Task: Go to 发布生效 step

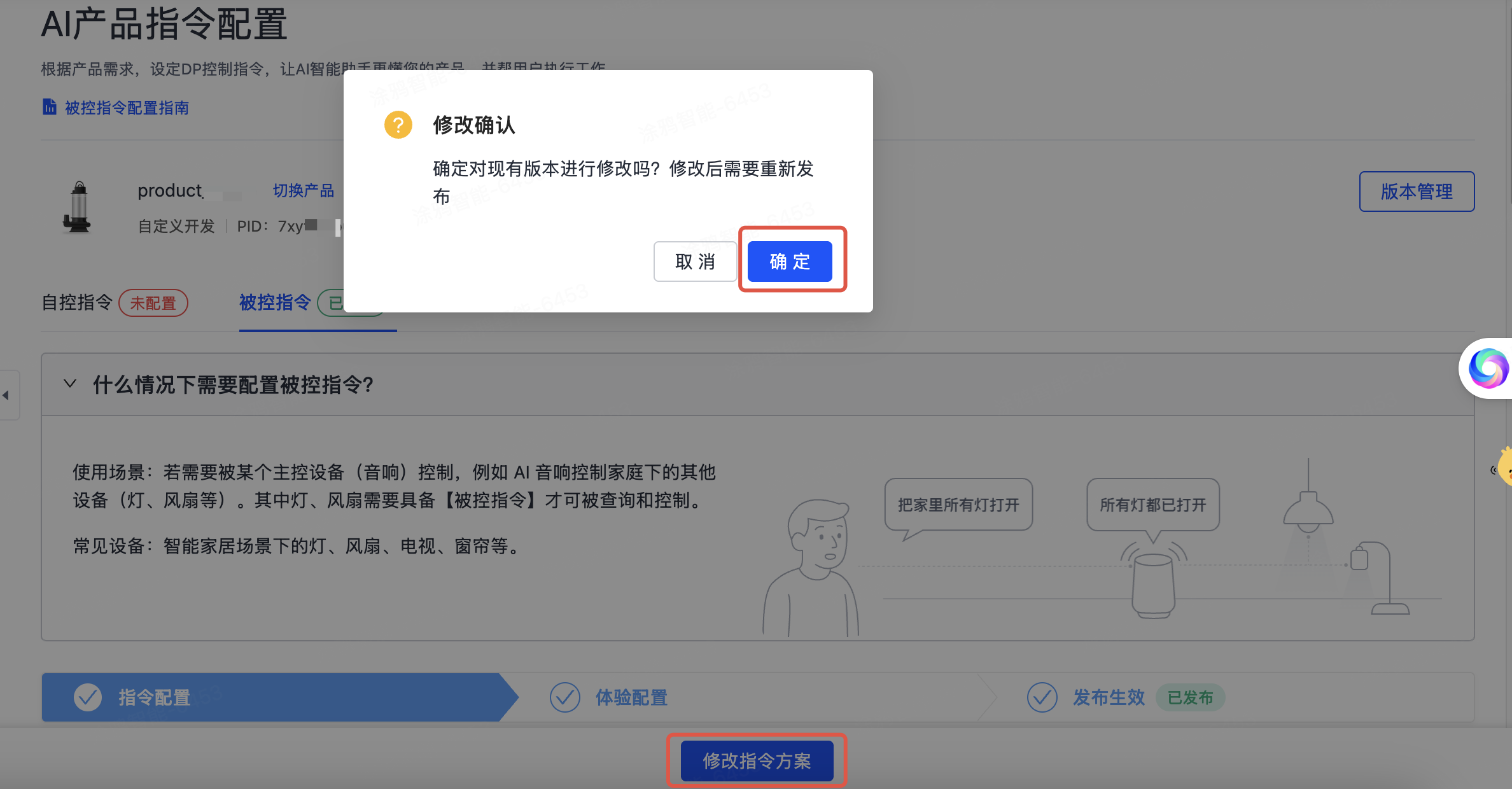Action: pyautogui.click(x=1109, y=698)
